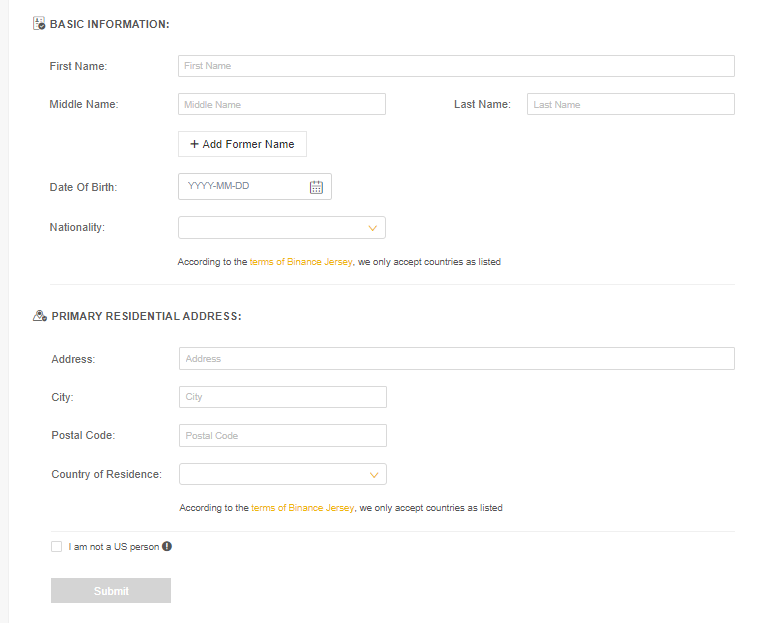Check the I am not a US person box

[x=56, y=546]
